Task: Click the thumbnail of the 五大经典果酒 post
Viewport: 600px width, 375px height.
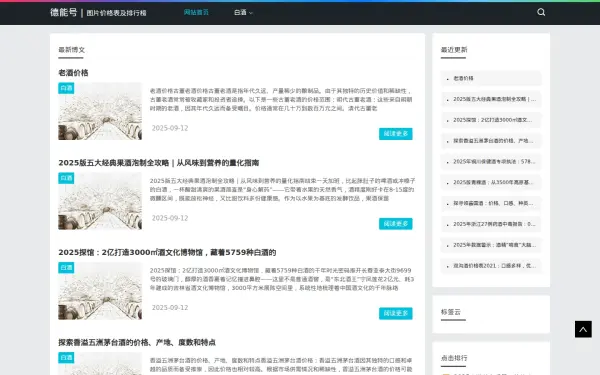Action: click(100, 201)
